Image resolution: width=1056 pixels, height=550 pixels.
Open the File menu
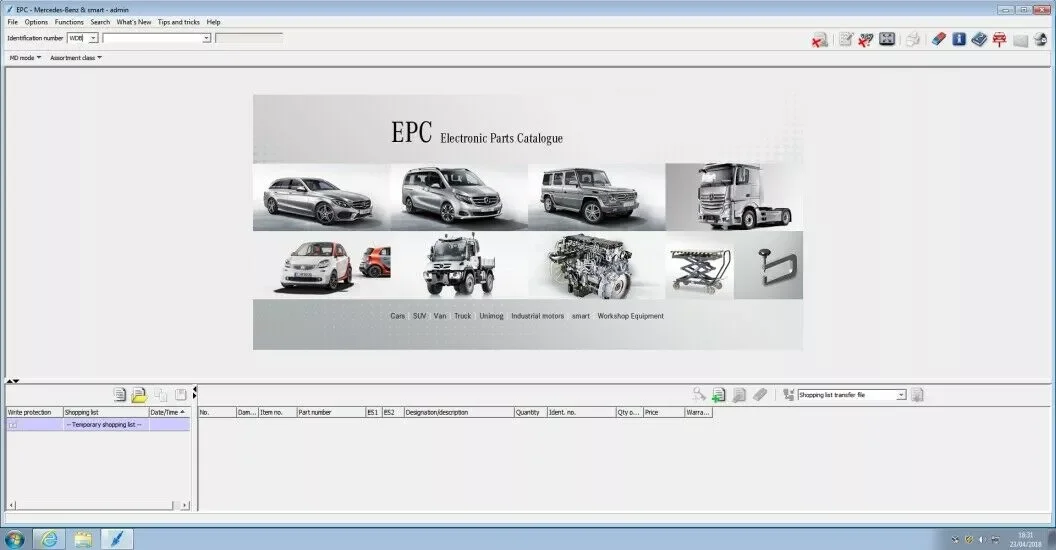coord(13,22)
